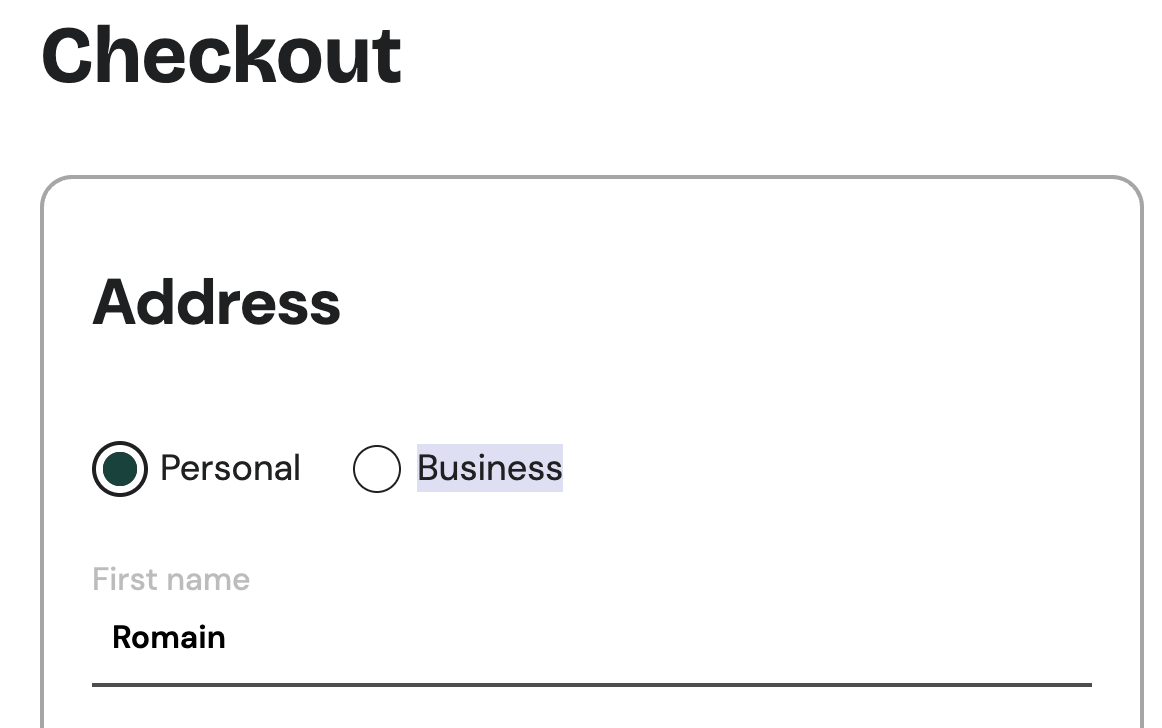This screenshot has height=728, width=1162.
Task: Click the empty circle beside Business
Action: point(376,469)
